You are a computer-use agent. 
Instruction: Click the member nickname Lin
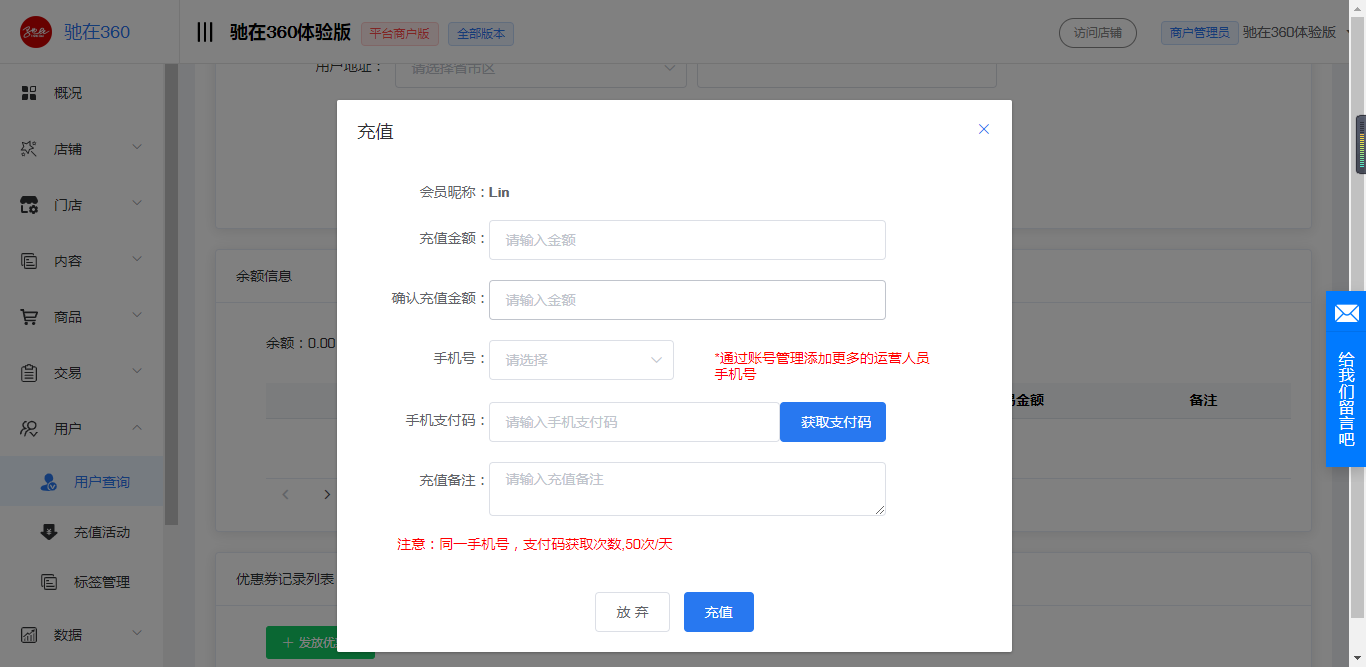click(499, 192)
